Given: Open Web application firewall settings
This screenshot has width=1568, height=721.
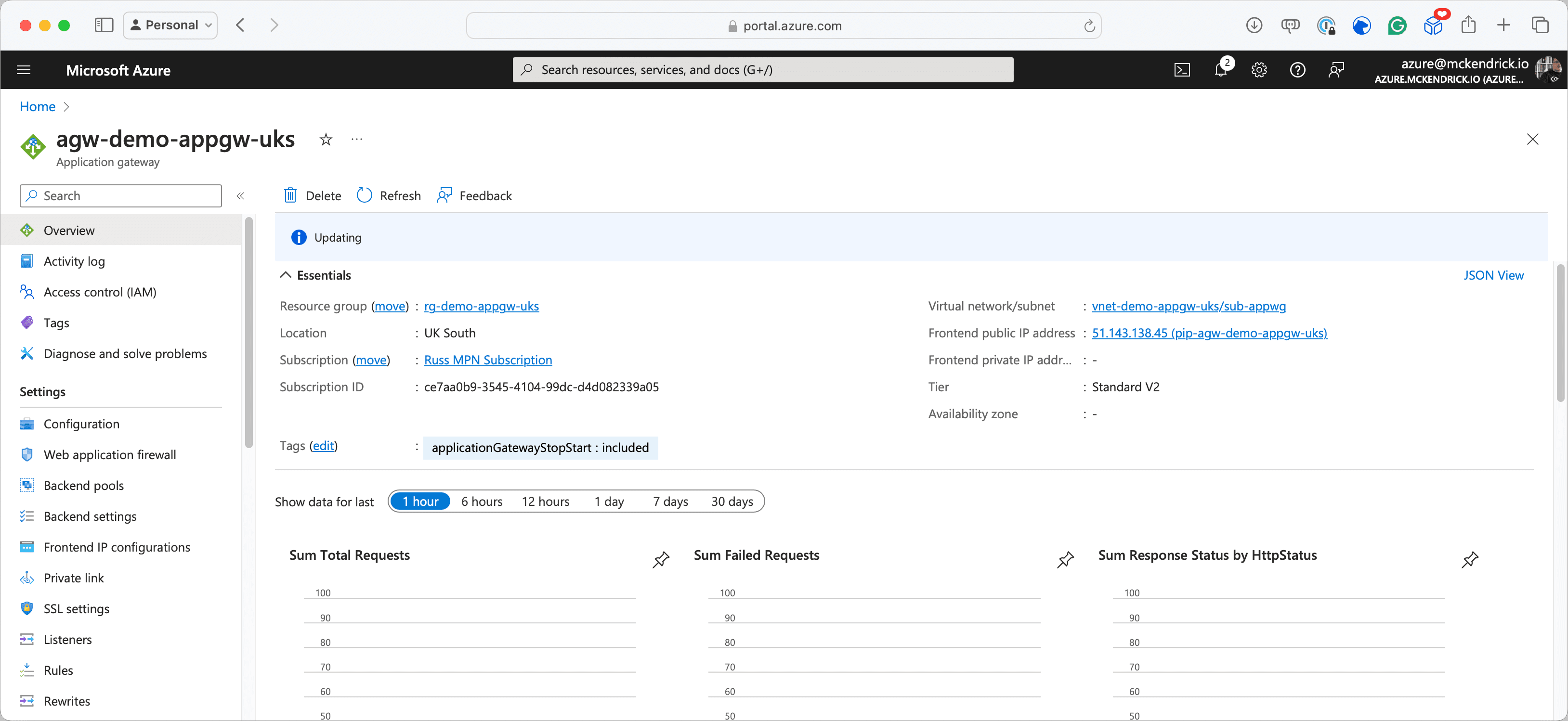Looking at the screenshot, I should click(110, 454).
